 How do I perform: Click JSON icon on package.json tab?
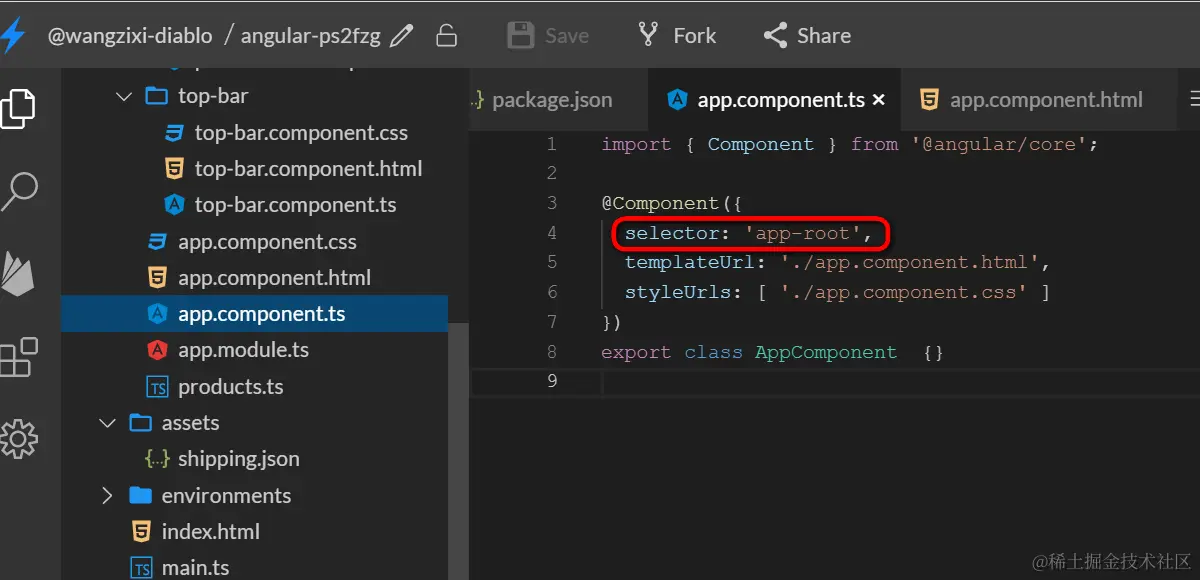pyautogui.click(x=477, y=100)
